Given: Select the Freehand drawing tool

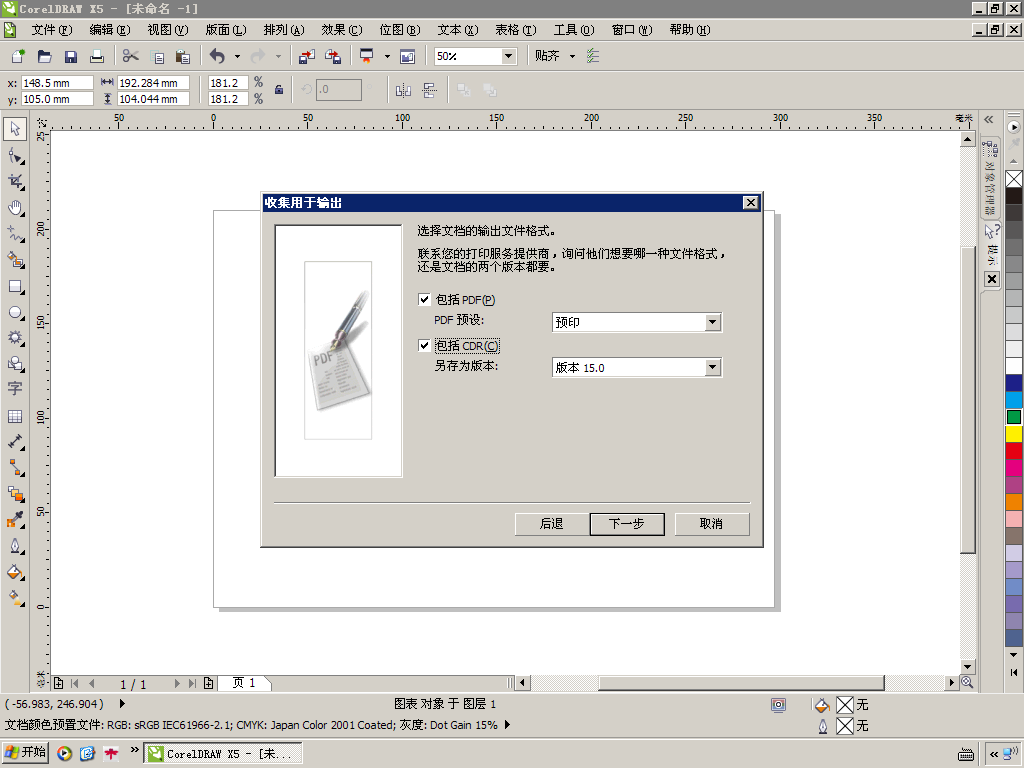Looking at the screenshot, I should [x=15, y=234].
